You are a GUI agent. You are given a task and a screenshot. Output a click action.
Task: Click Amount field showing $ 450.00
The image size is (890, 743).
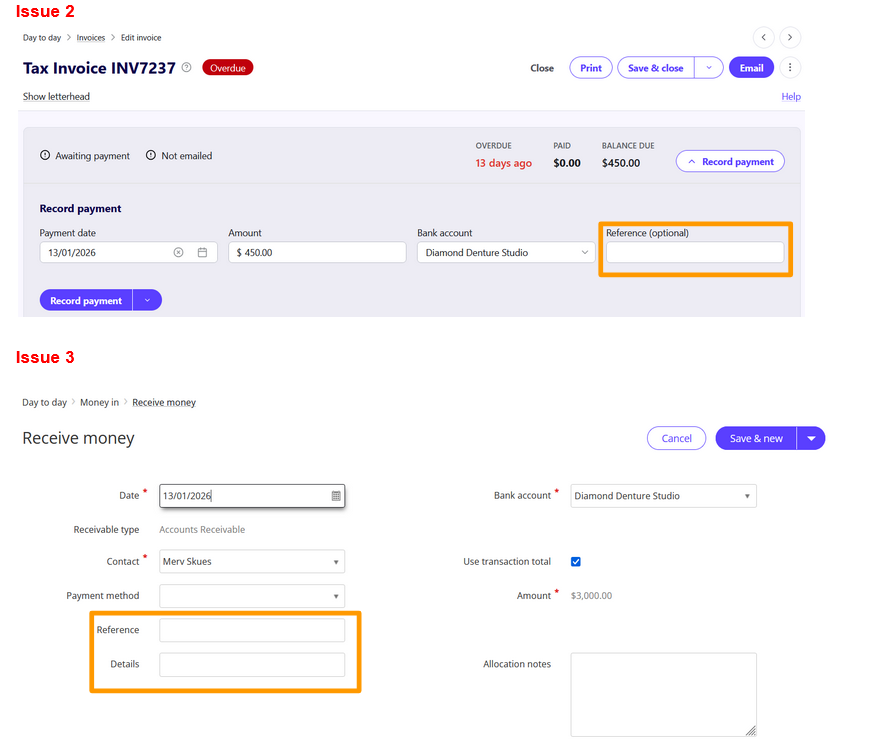(x=317, y=253)
